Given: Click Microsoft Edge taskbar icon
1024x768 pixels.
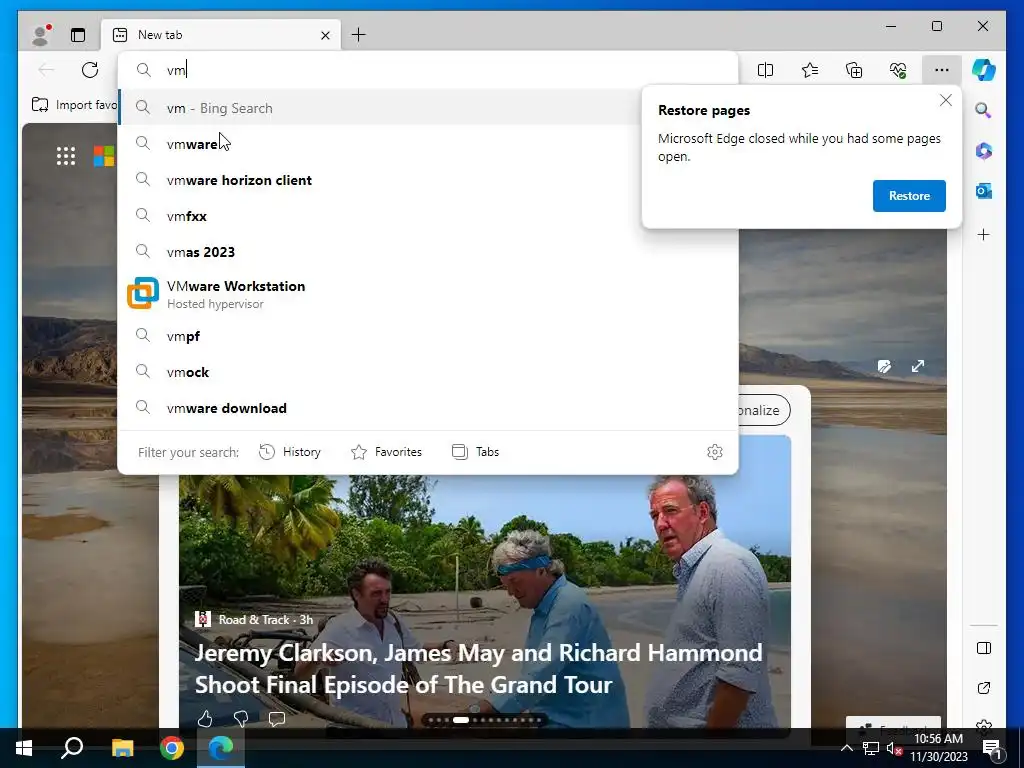Looking at the screenshot, I should 221,748.
